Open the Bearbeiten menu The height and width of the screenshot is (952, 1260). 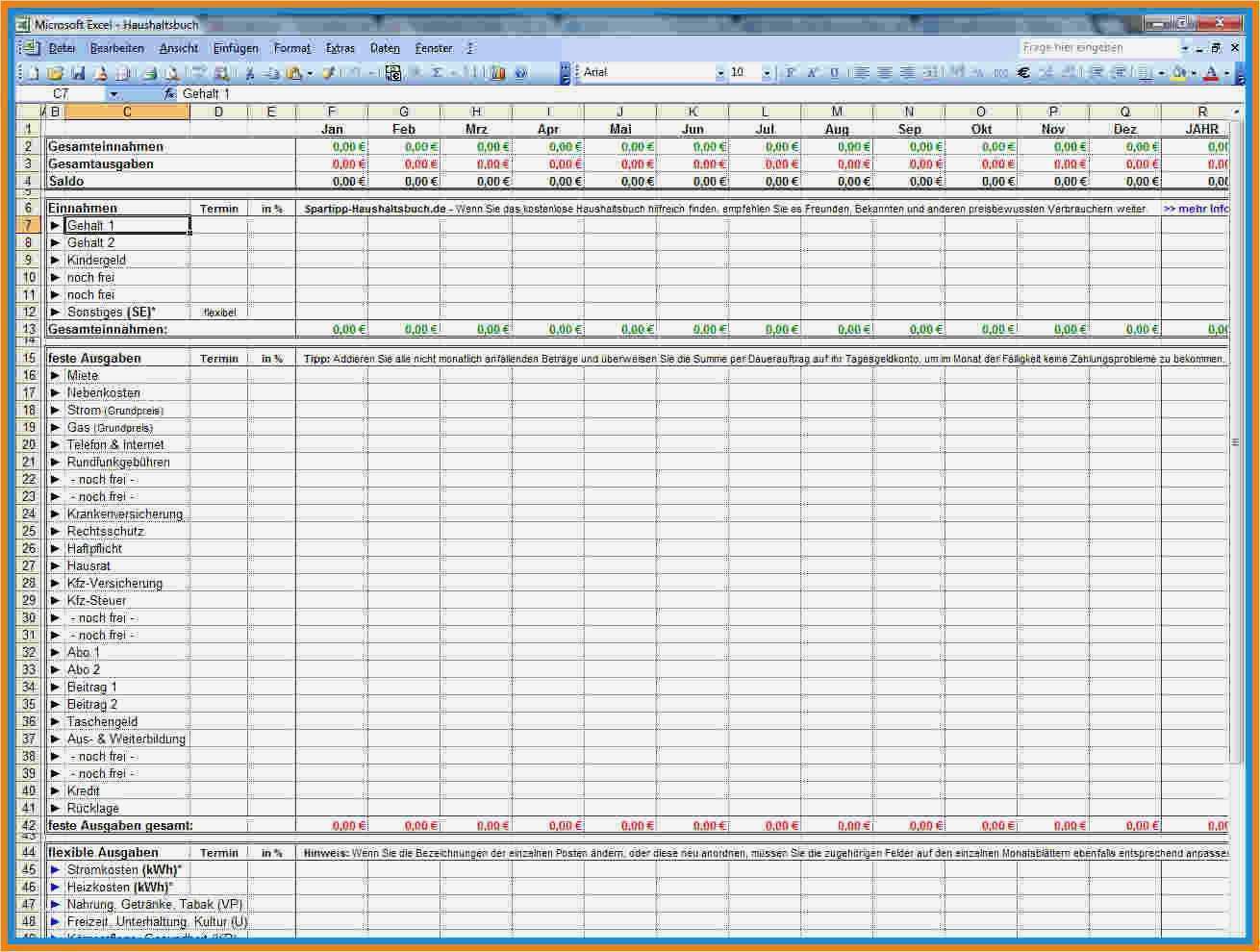[x=117, y=48]
